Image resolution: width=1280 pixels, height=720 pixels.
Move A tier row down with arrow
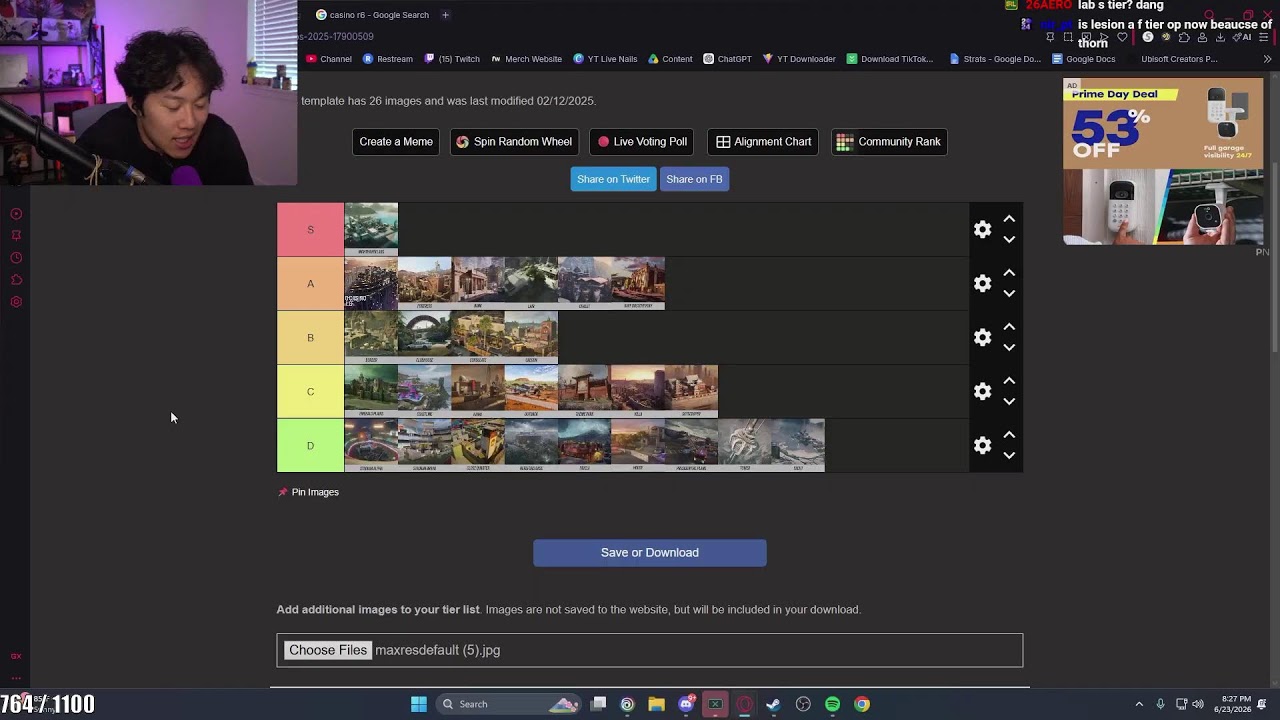pyautogui.click(x=1009, y=294)
